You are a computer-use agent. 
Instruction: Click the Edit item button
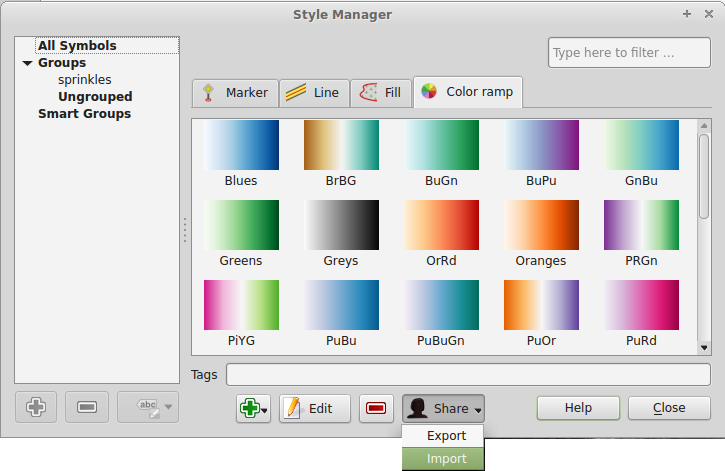pos(314,409)
